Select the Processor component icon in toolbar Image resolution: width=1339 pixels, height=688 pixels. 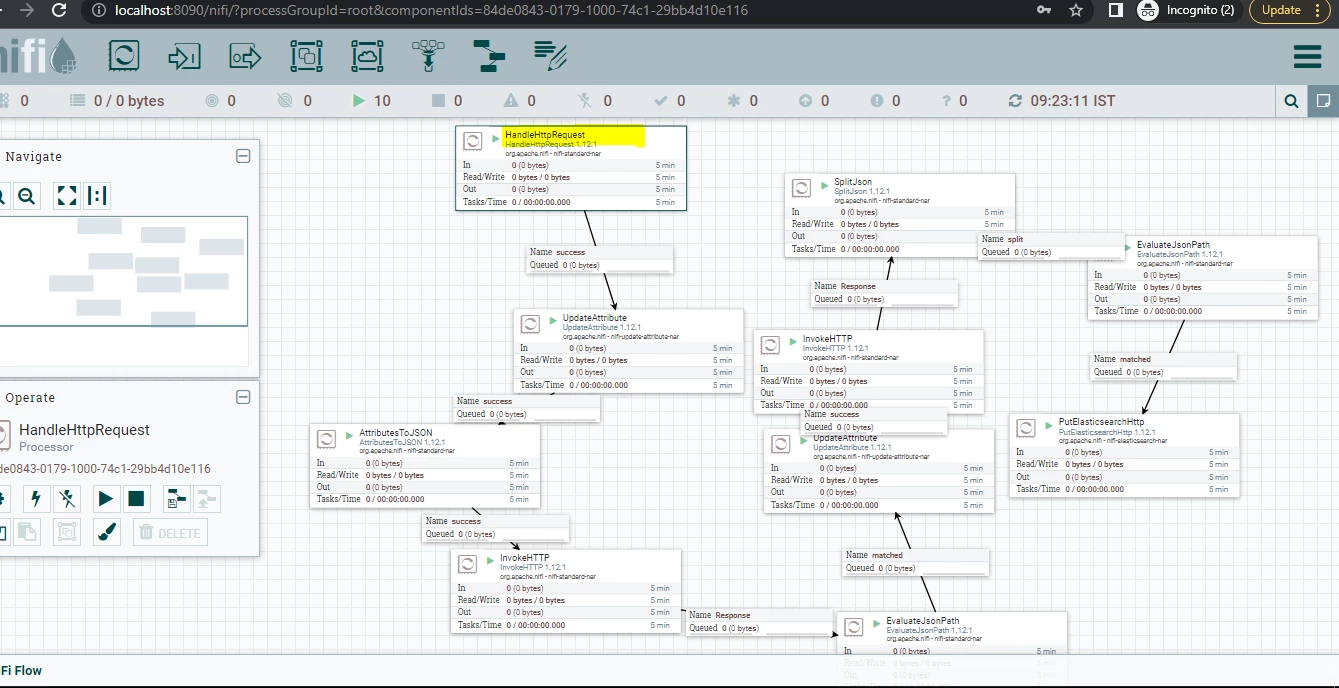pos(124,56)
